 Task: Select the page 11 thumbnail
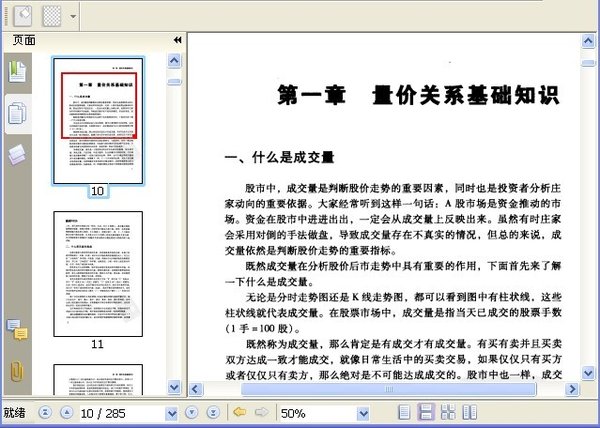pyautogui.click(x=98, y=274)
